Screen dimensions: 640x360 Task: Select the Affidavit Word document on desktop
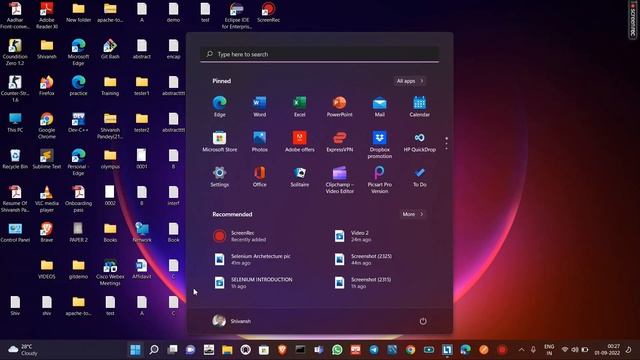pyautogui.click(x=142, y=269)
